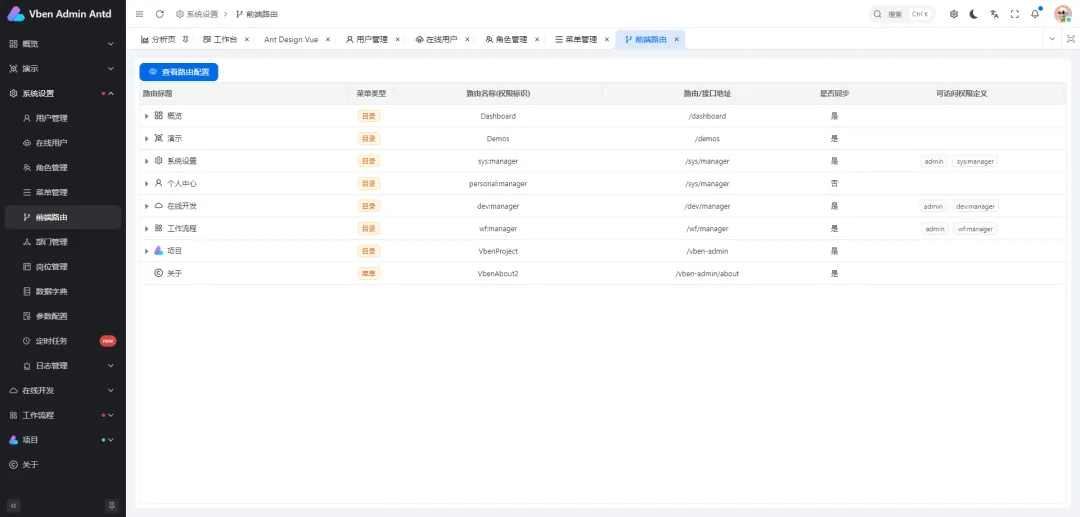Click the dev:manager permission tag
Image resolution: width=1080 pixels, height=517 pixels.
point(975,206)
